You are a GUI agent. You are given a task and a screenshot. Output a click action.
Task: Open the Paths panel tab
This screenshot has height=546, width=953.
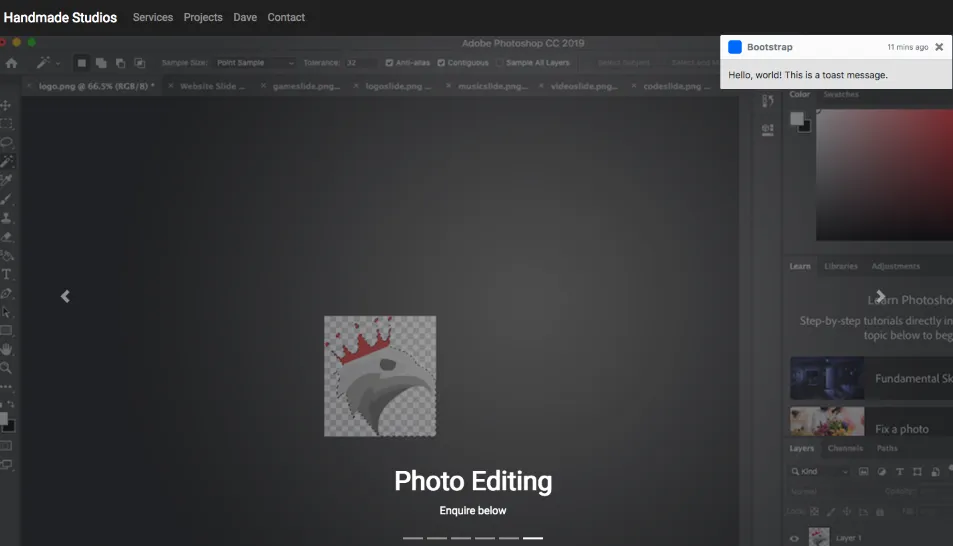tap(887, 448)
